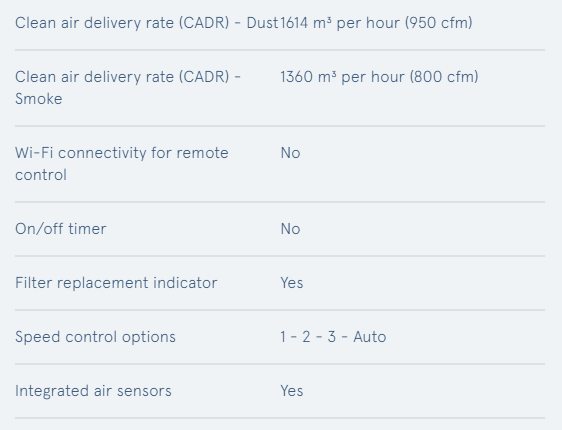Click the 'Integrated air sensors' label
Image resolution: width=562 pixels, height=430 pixels.
(93, 391)
